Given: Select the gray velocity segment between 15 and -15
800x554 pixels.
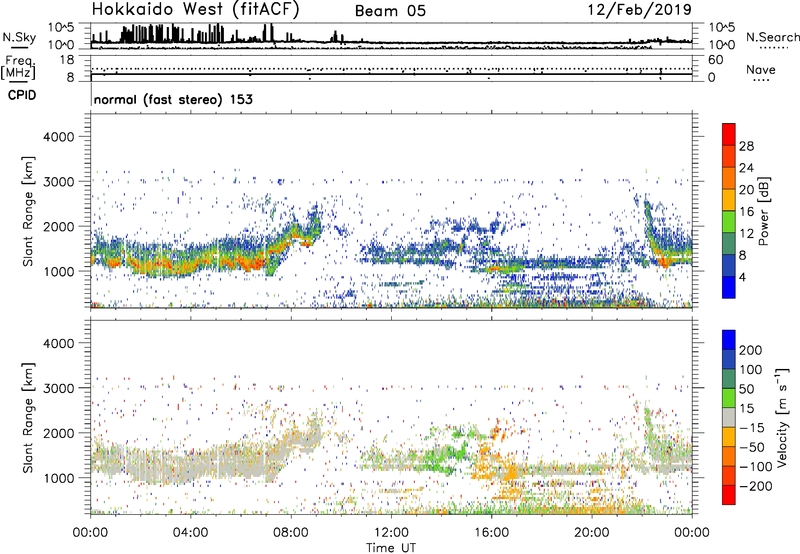Looking at the screenshot, I should coord(729,417).
